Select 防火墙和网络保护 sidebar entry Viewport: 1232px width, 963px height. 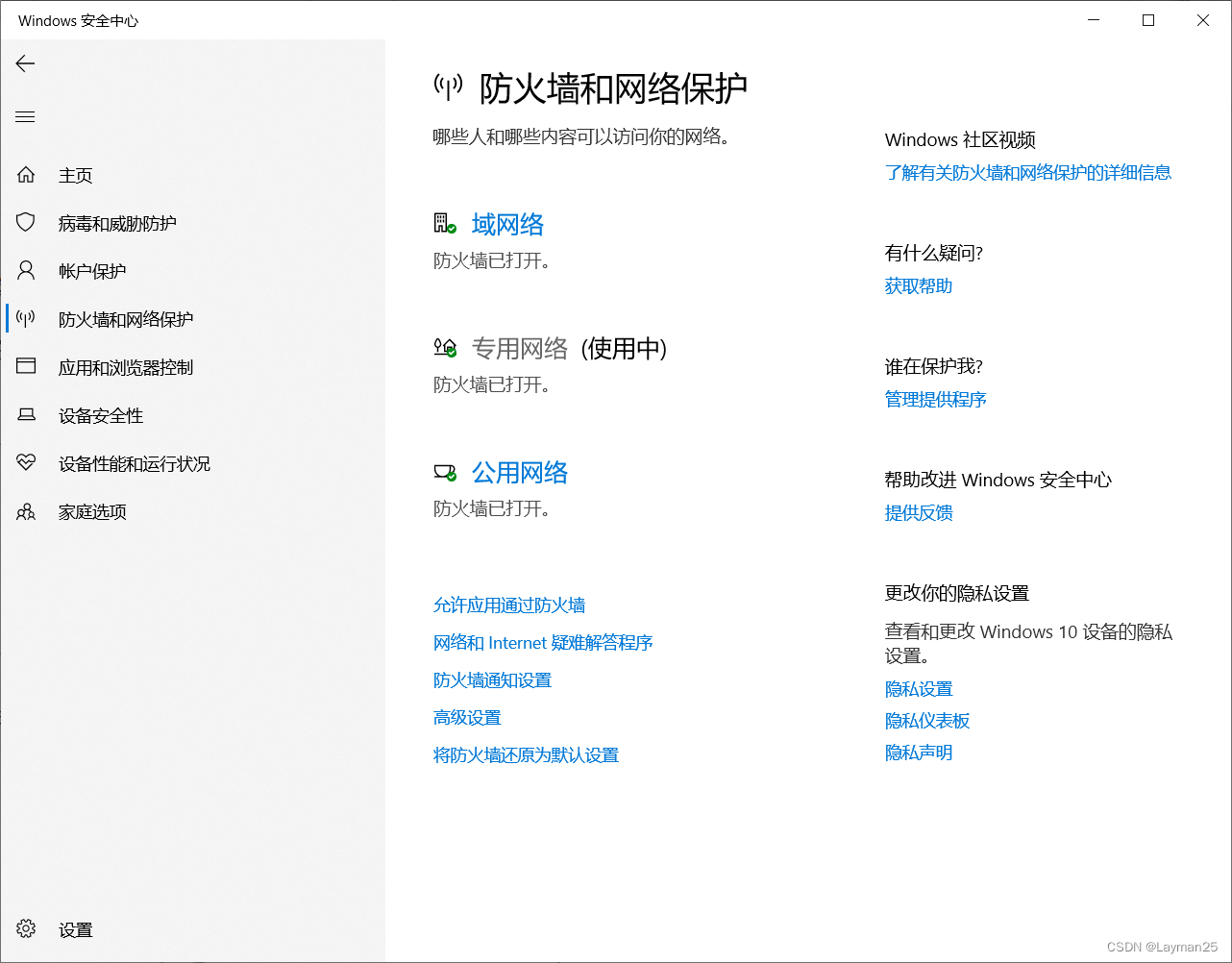pyautogui.click(x=126, y=319)
